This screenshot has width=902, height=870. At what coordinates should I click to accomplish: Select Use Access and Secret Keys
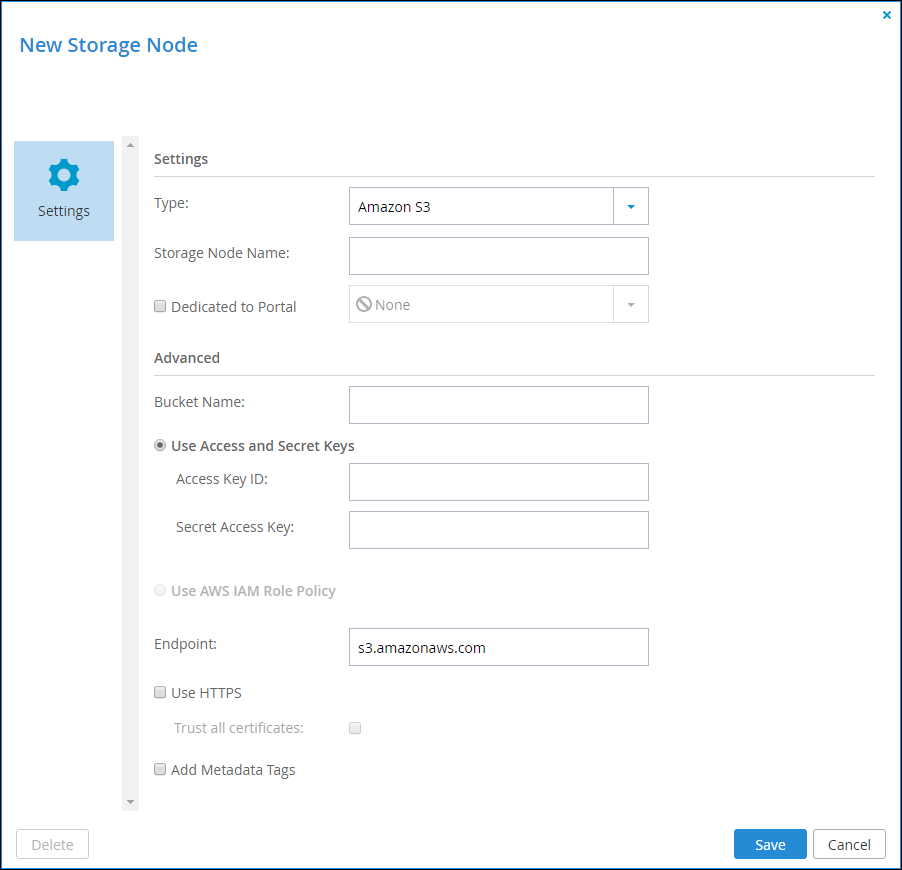(x=160, y=445)
